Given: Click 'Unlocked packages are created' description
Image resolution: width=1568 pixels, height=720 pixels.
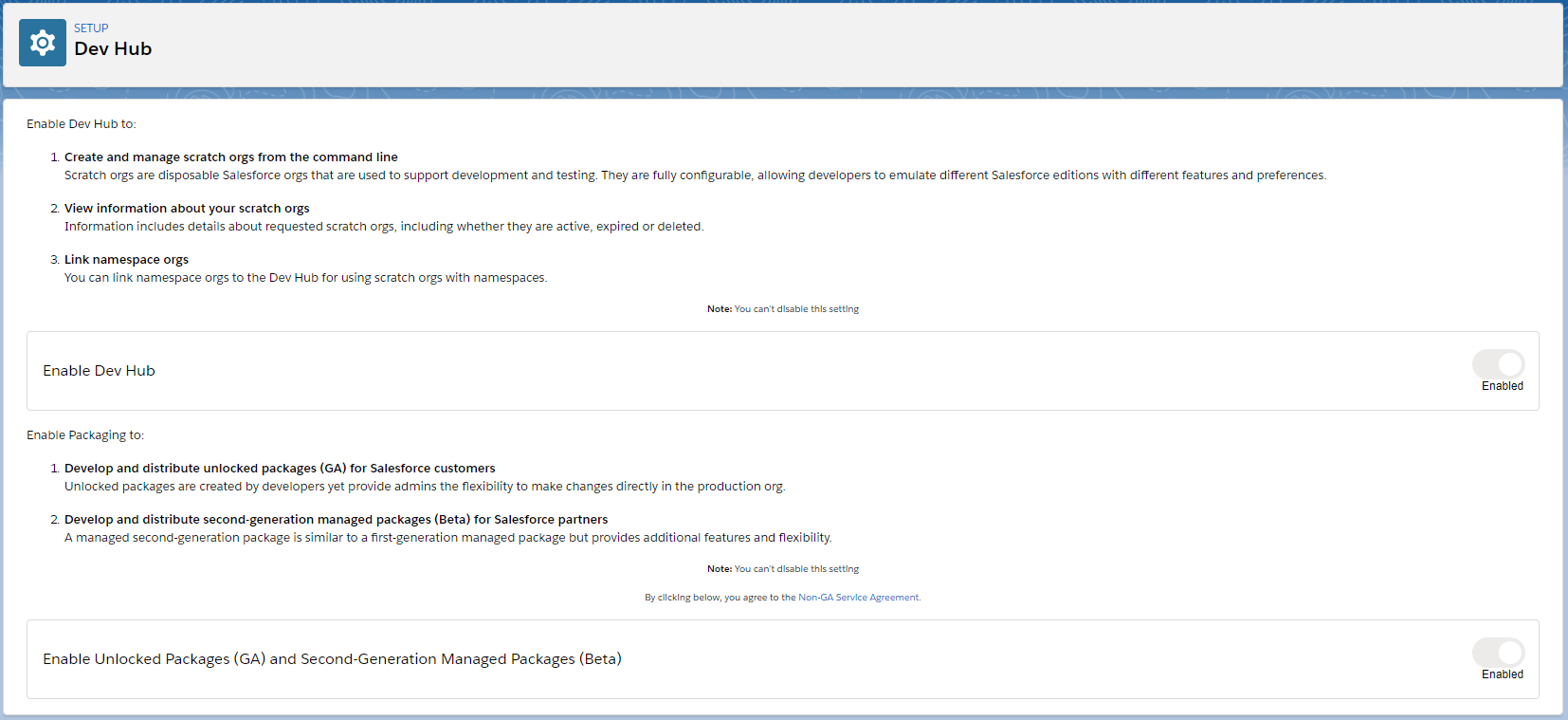Looking at the screenshot, I should pos(425,487).
